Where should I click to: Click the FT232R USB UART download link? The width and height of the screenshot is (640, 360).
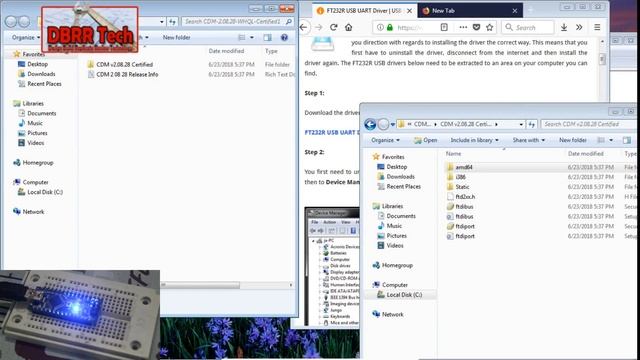point(332,132)
